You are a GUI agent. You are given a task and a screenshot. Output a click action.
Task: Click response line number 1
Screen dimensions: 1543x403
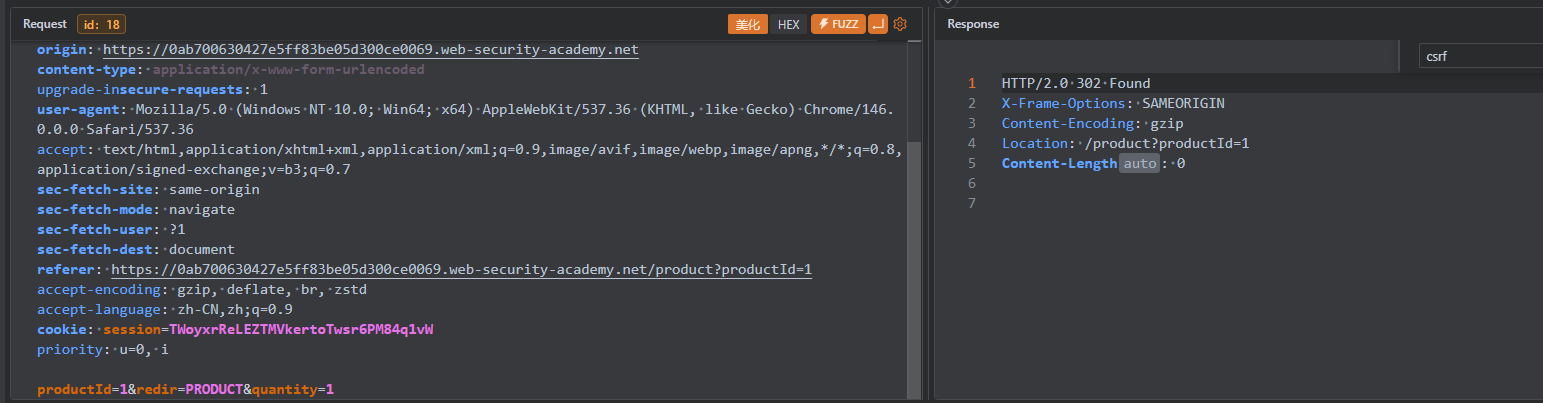971,83
